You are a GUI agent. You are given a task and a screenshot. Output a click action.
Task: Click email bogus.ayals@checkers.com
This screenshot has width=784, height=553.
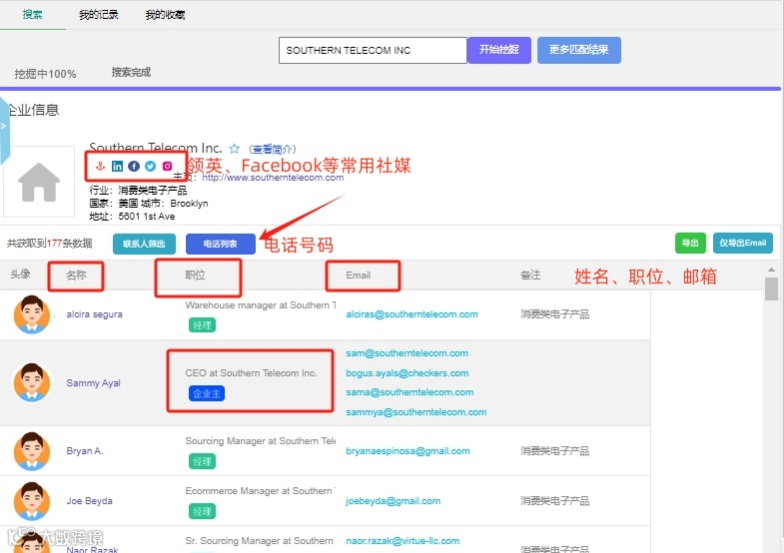click(x=407, y=373)
